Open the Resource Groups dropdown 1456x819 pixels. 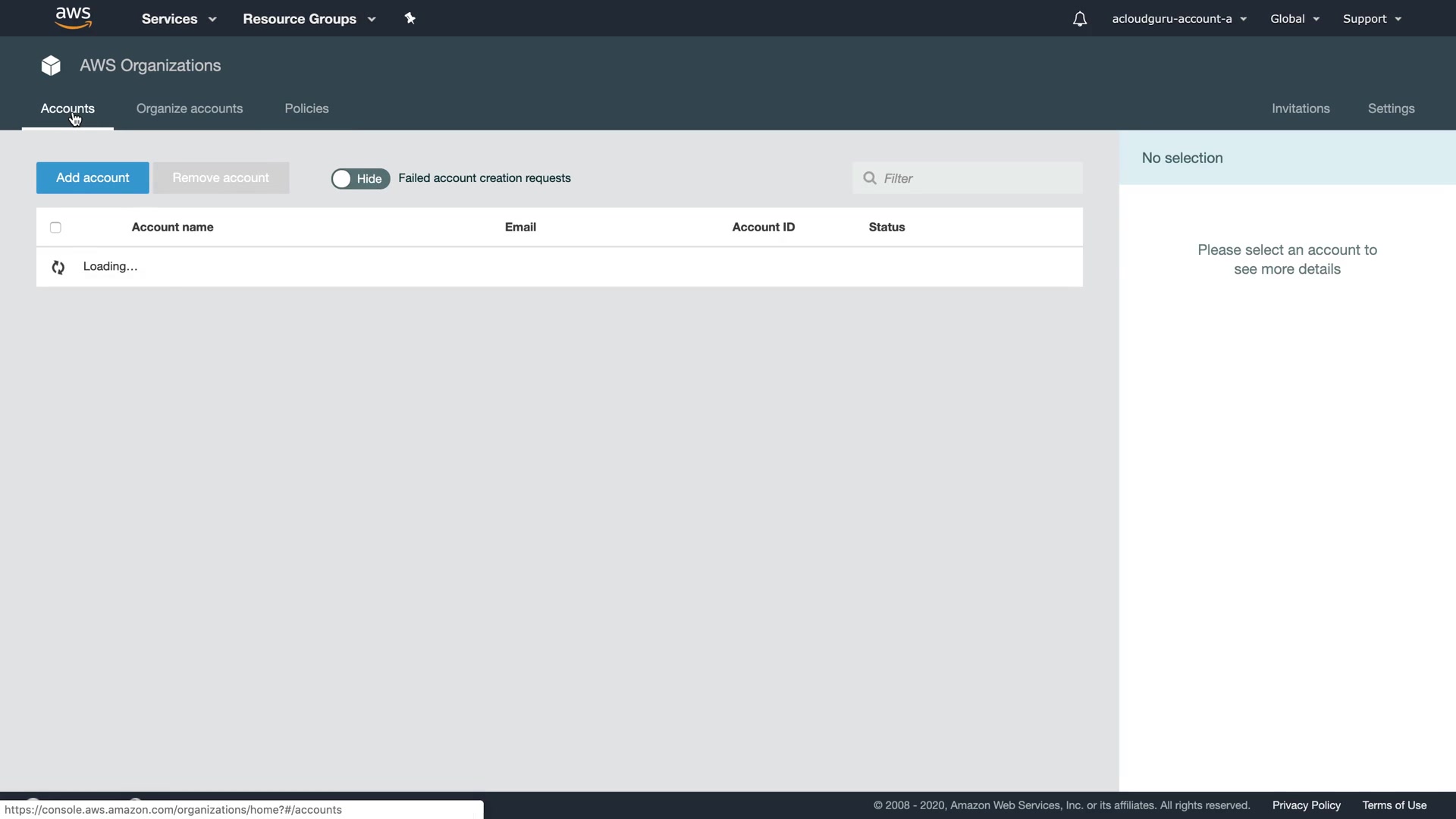tap(309, 19)
